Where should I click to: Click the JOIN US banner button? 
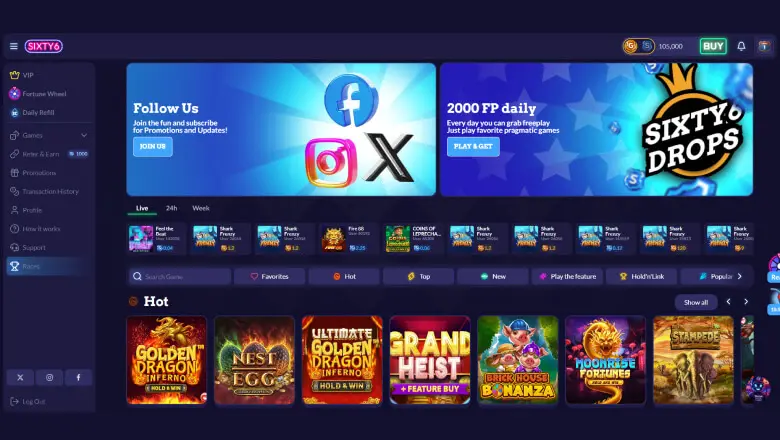click(x=153, y=147)
